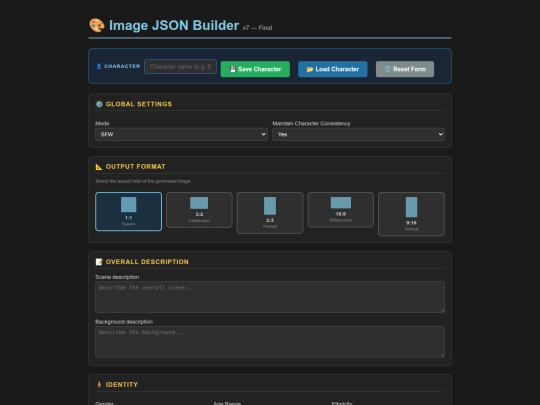
Task: Click the GLOBAL SETTINGS section heading
Action: (x=139, y=104)
